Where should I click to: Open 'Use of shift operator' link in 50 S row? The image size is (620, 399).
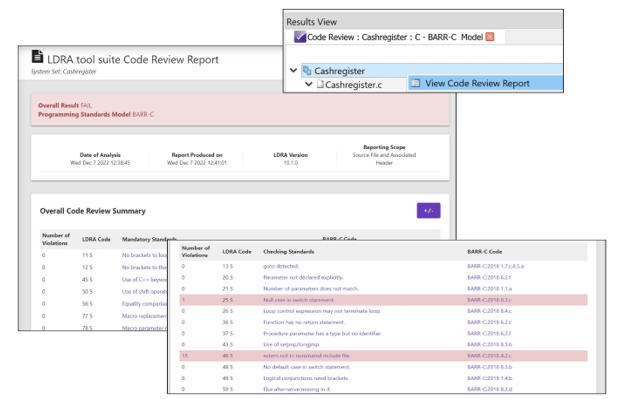(x=144, y=291)
